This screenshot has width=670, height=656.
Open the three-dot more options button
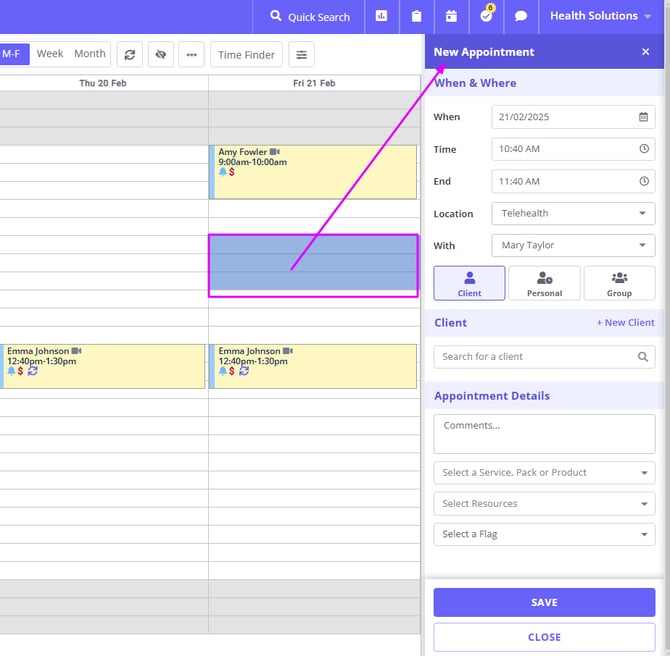click(x=191, y=54)
